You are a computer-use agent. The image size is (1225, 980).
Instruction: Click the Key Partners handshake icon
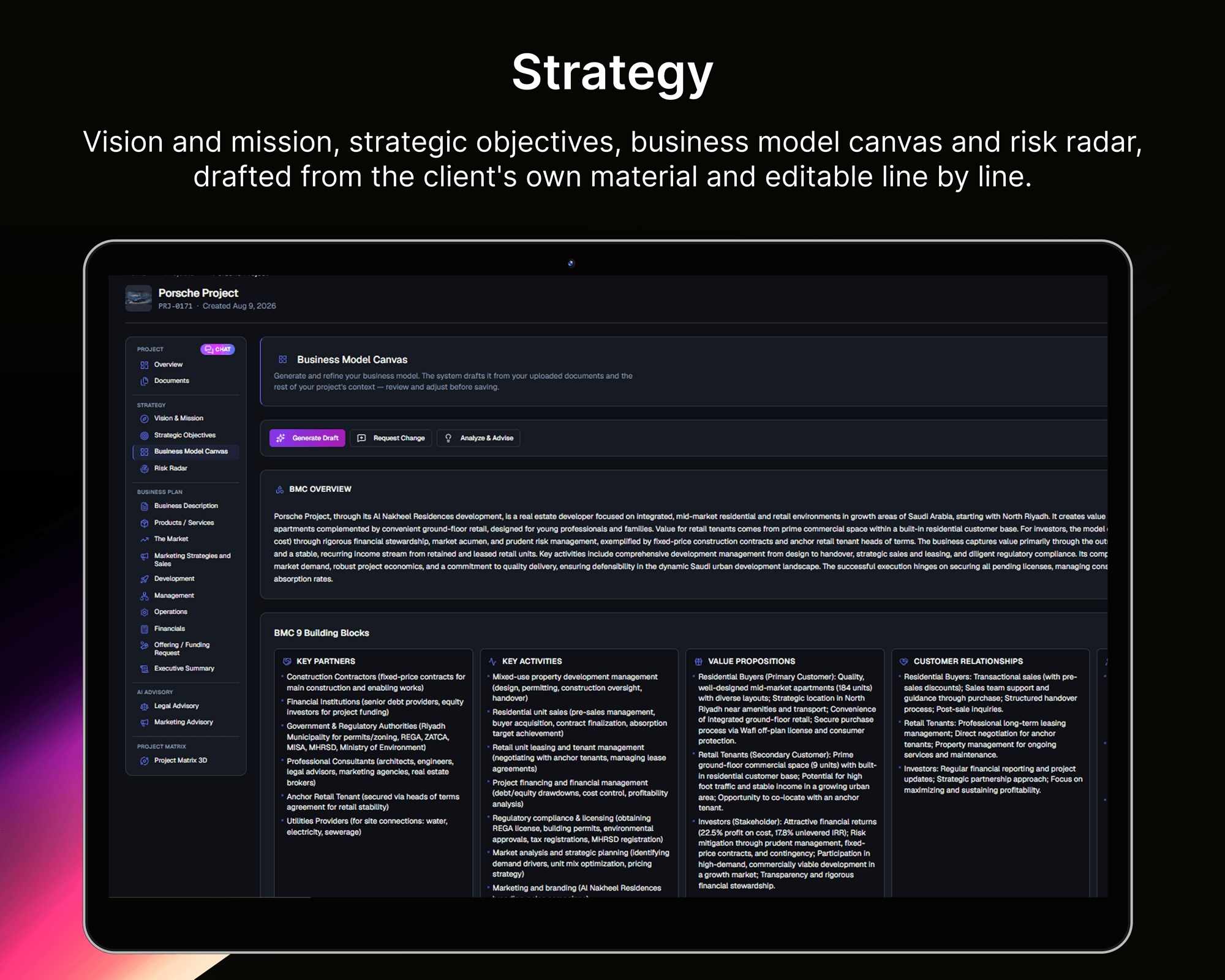pyautogui.click(x=287, y=661)
